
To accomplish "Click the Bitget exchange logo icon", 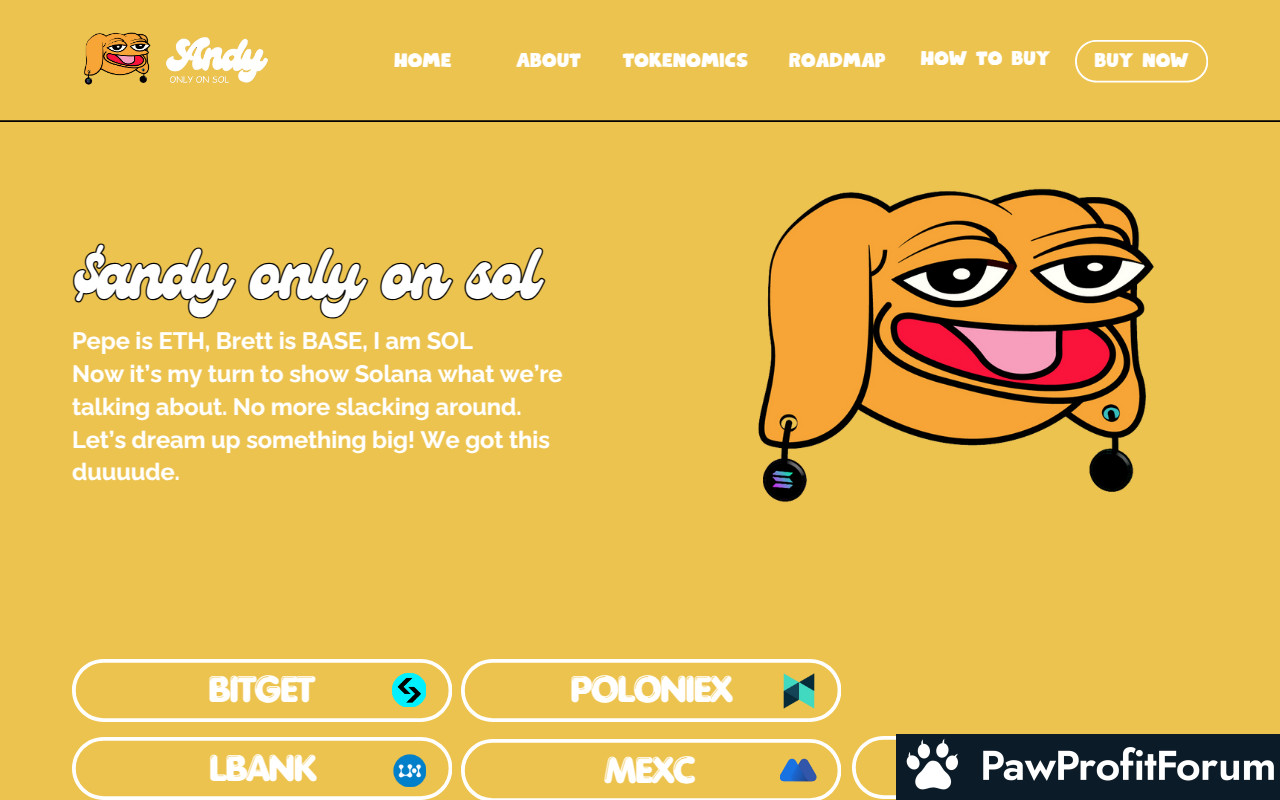I will (409, 690).
